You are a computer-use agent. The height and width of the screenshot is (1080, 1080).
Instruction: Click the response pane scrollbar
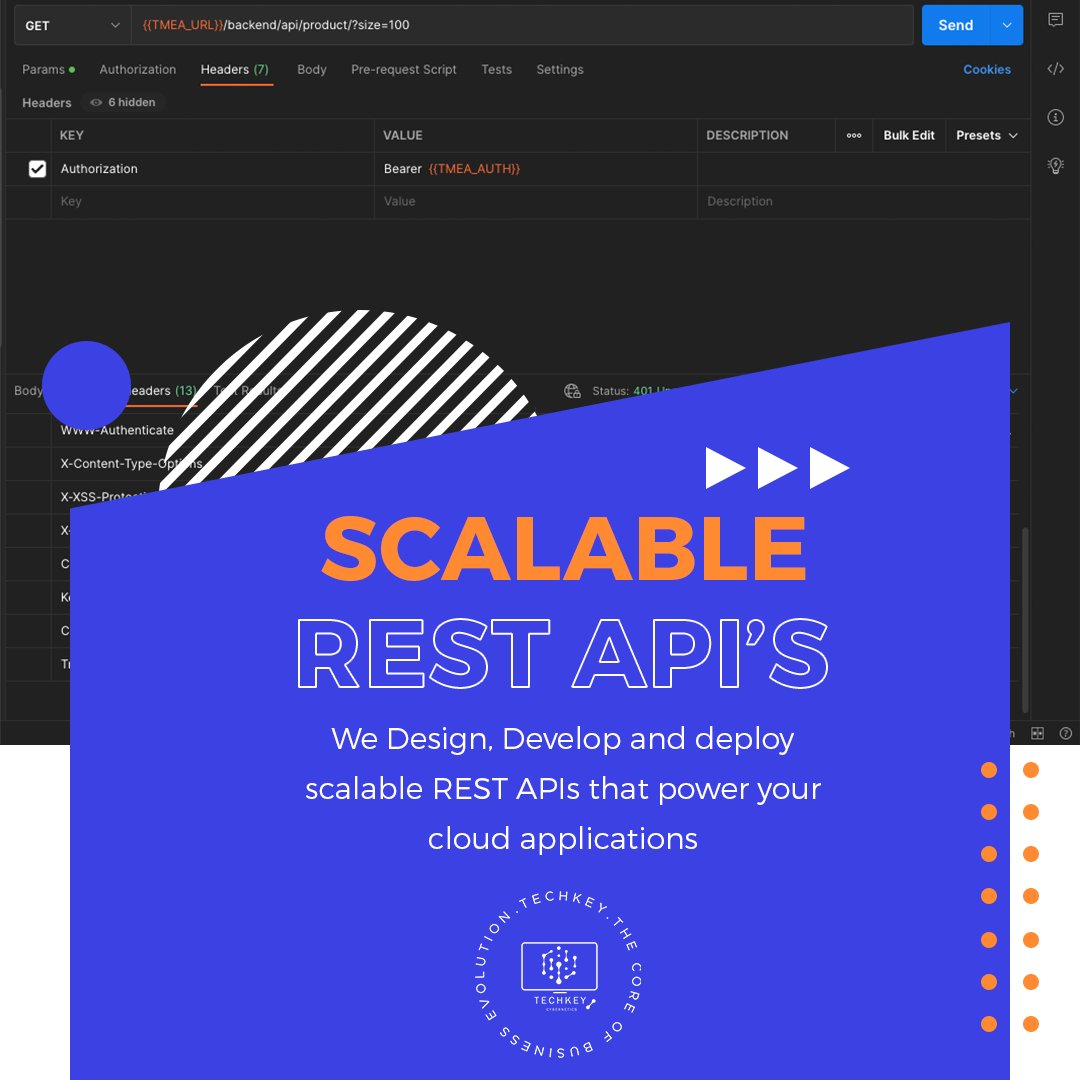[x=1025, y=620]
